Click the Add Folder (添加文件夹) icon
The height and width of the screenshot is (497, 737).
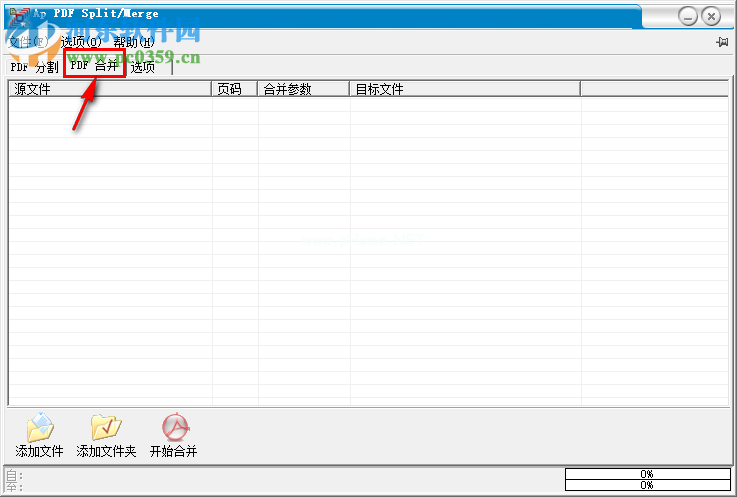[106, 427]
